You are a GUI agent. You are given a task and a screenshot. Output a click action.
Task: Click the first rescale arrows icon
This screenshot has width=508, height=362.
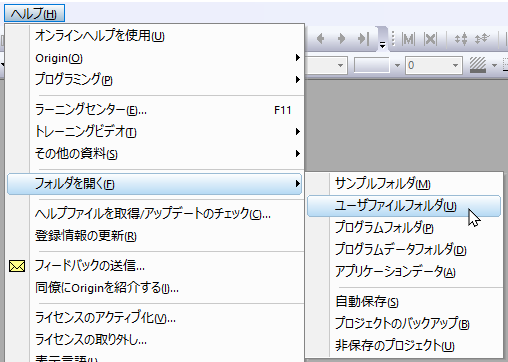tap(461, 39)
